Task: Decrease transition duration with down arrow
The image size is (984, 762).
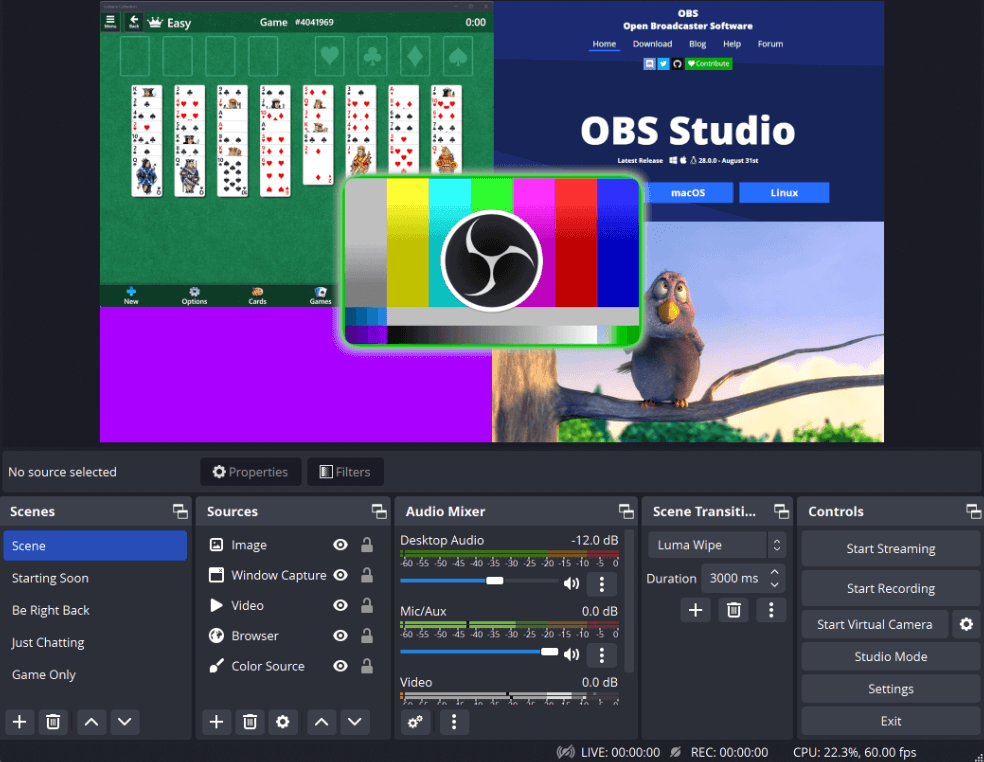Action: [774, 584]
